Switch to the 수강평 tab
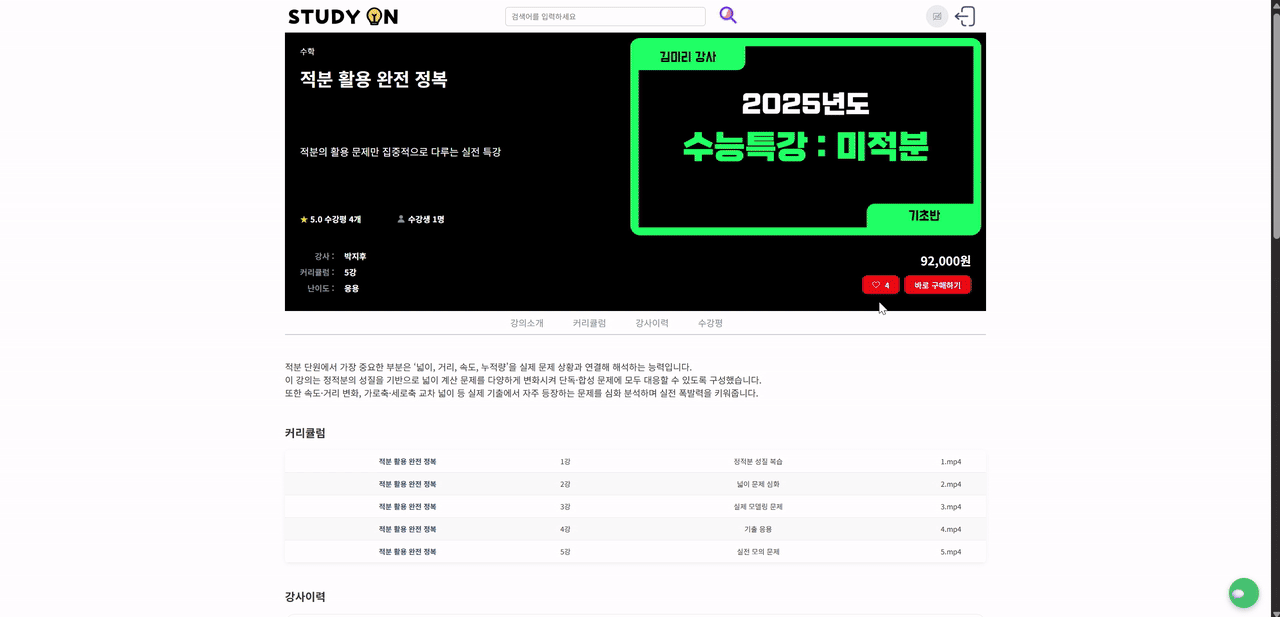Viewport: 1280px width, 617px height. pyautogui.click(x=709, y=322)
